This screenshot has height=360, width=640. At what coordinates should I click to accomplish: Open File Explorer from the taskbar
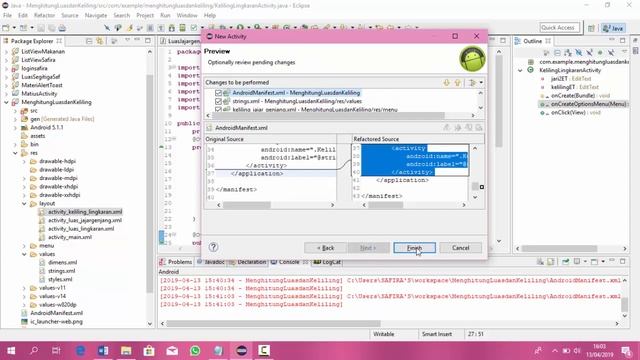pos(126,351)
